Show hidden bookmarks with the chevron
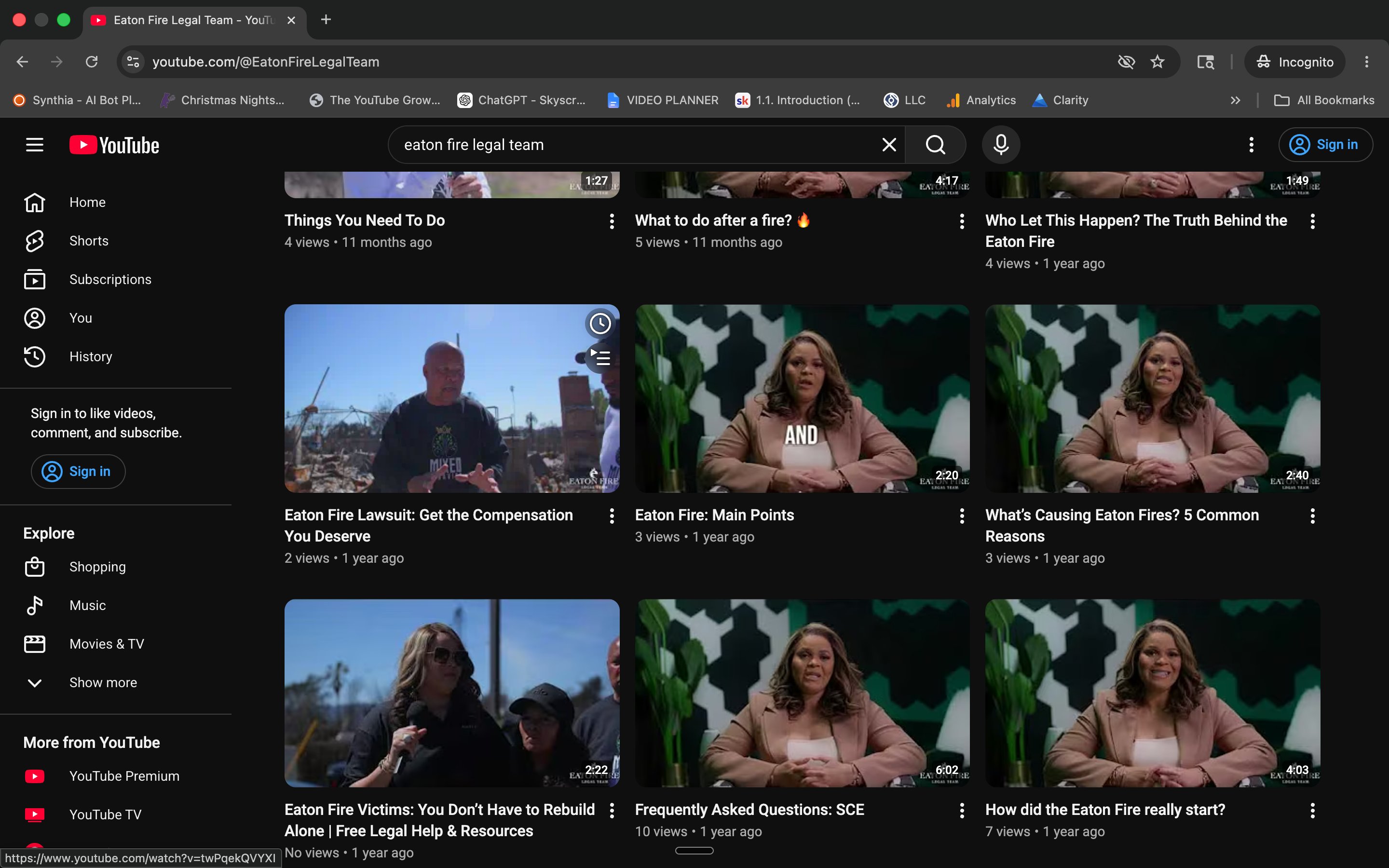 [x=1235, y=100]
